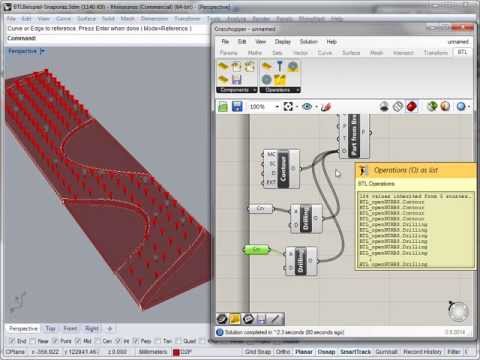Toggle Record History in status bar
The height and width of the screenshot is (360, 480).
point(422,352)
